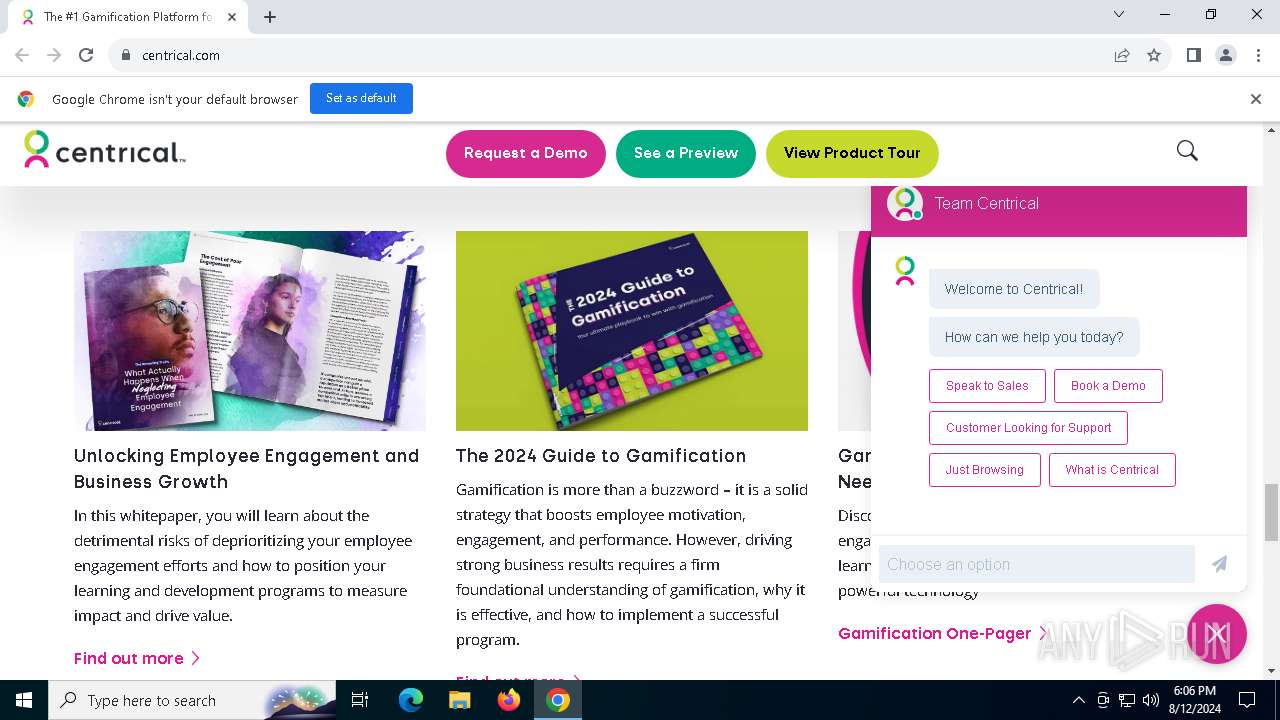Open File Explorer from the taskbar
The height and width of the screenshot is (720, 1280).
click(460, 700)
